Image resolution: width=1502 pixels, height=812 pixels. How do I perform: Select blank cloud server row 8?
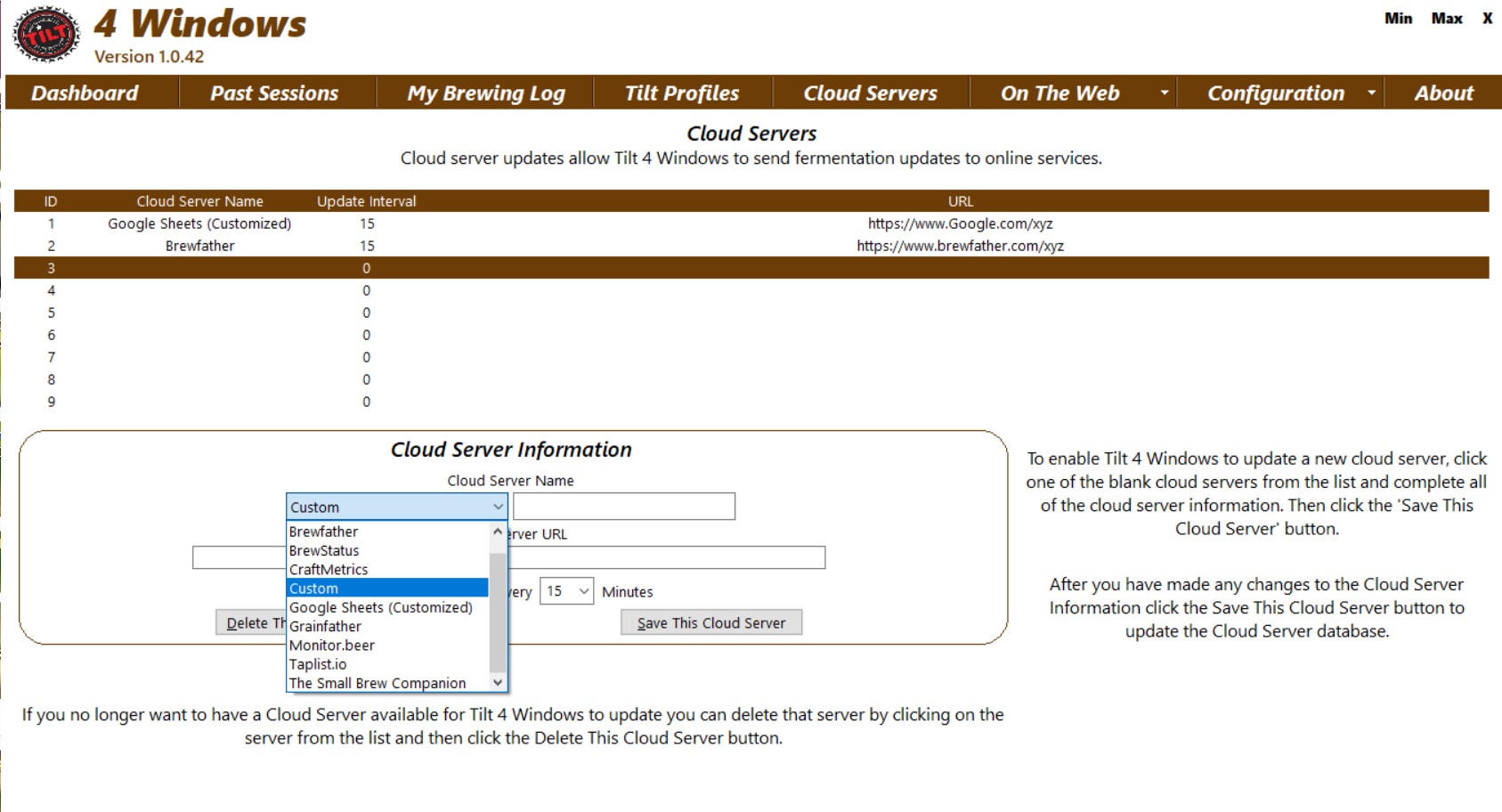(751, 379)
